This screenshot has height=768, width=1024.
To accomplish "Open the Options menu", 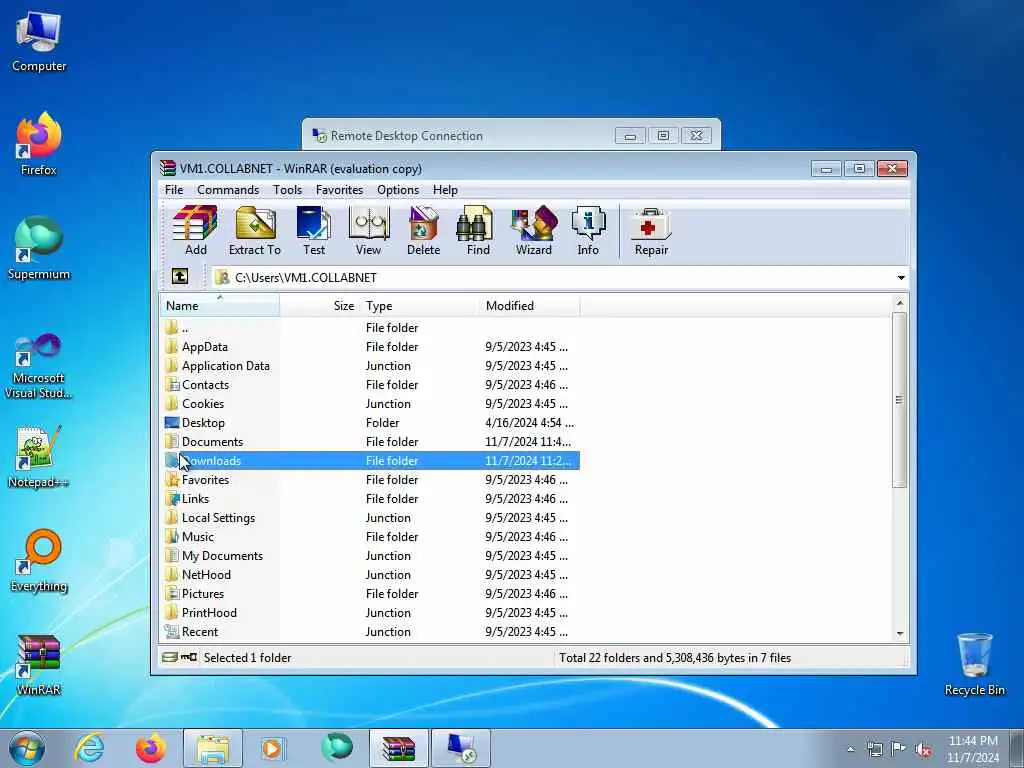I will [x=398, y=189].
